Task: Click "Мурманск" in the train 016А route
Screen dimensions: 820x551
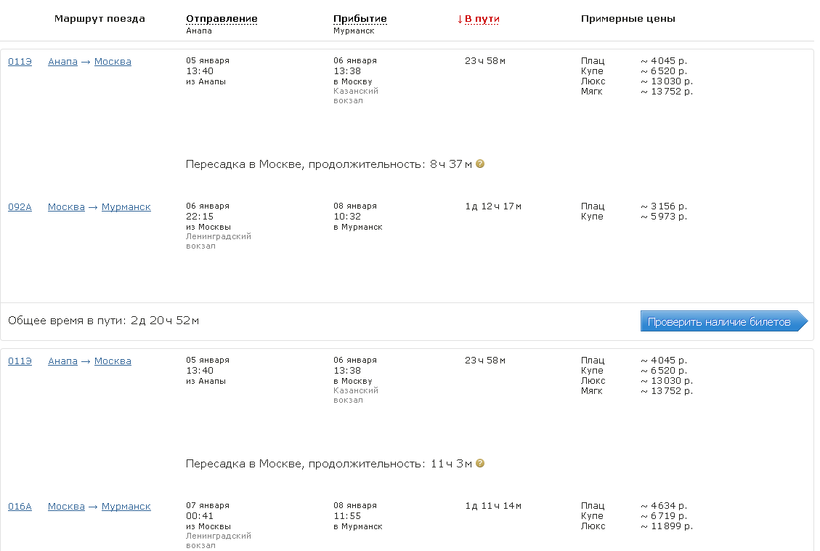Action: click(126, 507)
